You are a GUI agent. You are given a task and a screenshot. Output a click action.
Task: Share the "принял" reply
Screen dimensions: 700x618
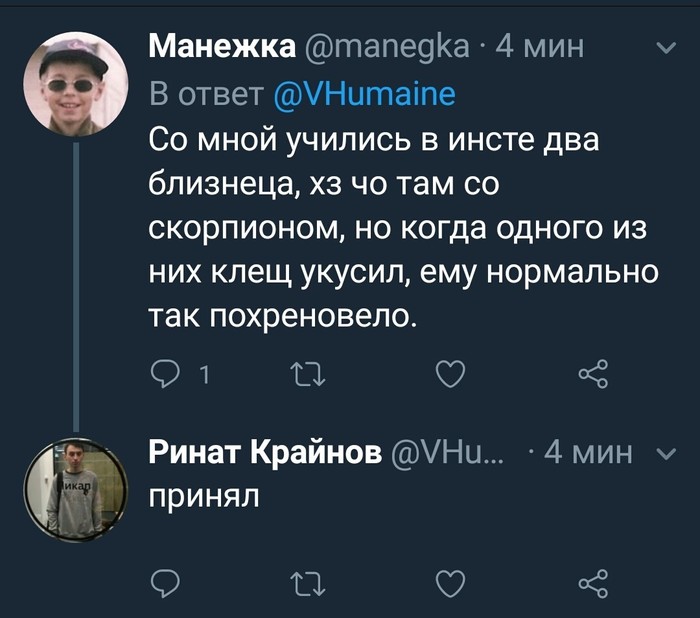coord(593,581)
